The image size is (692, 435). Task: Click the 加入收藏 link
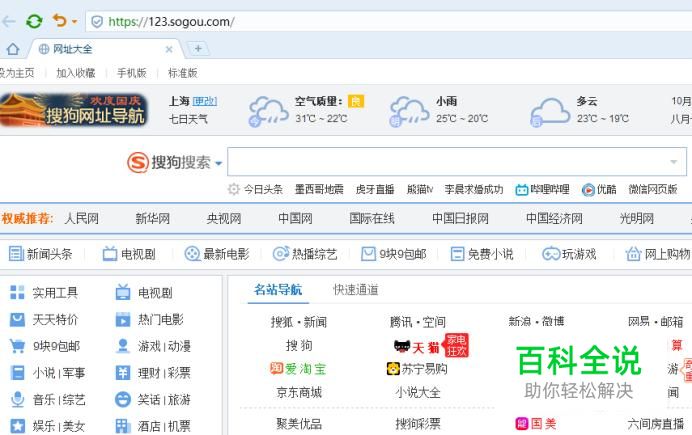[75, 73]
